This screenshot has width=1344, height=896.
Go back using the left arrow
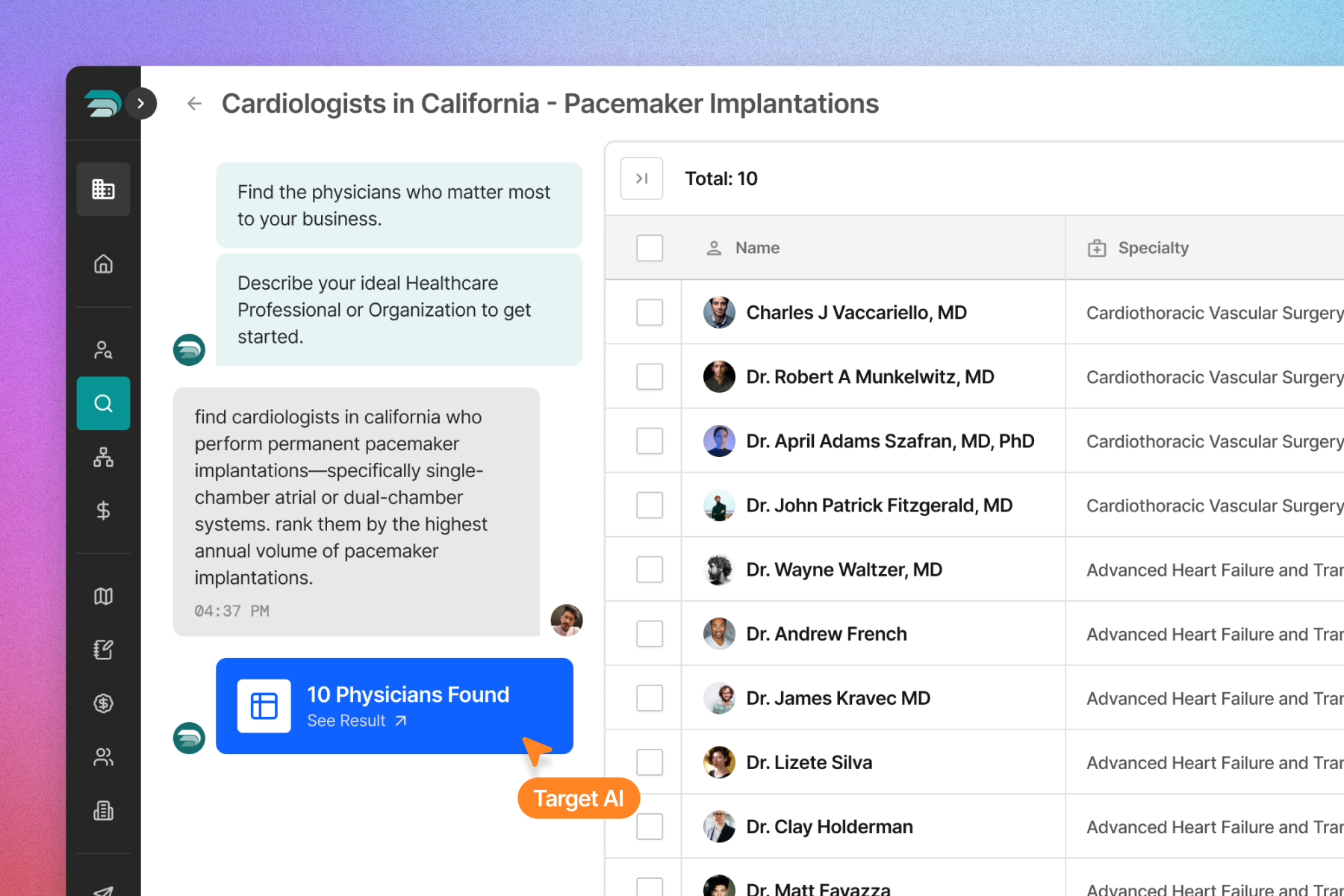coord(194,103)
